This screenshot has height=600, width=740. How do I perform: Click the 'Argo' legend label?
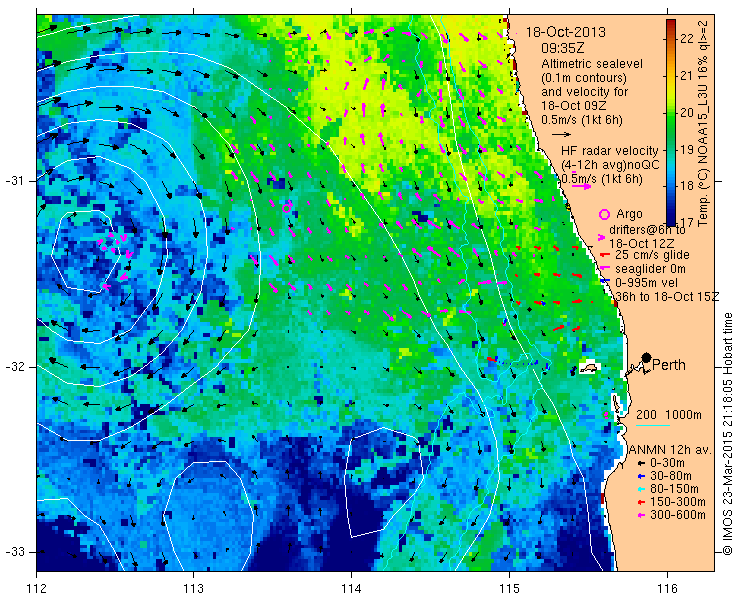[629, 214]
